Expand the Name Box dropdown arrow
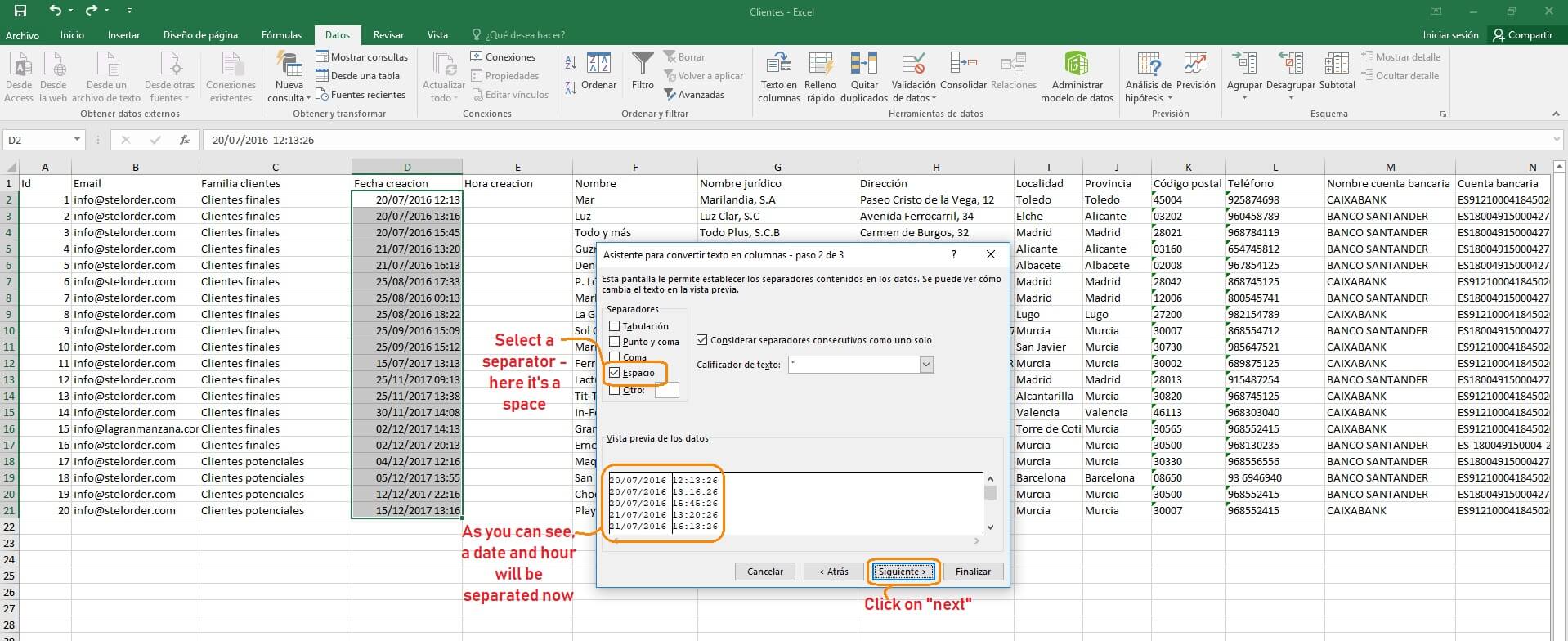Screen dimensions: 1568x641 point(77,140)
